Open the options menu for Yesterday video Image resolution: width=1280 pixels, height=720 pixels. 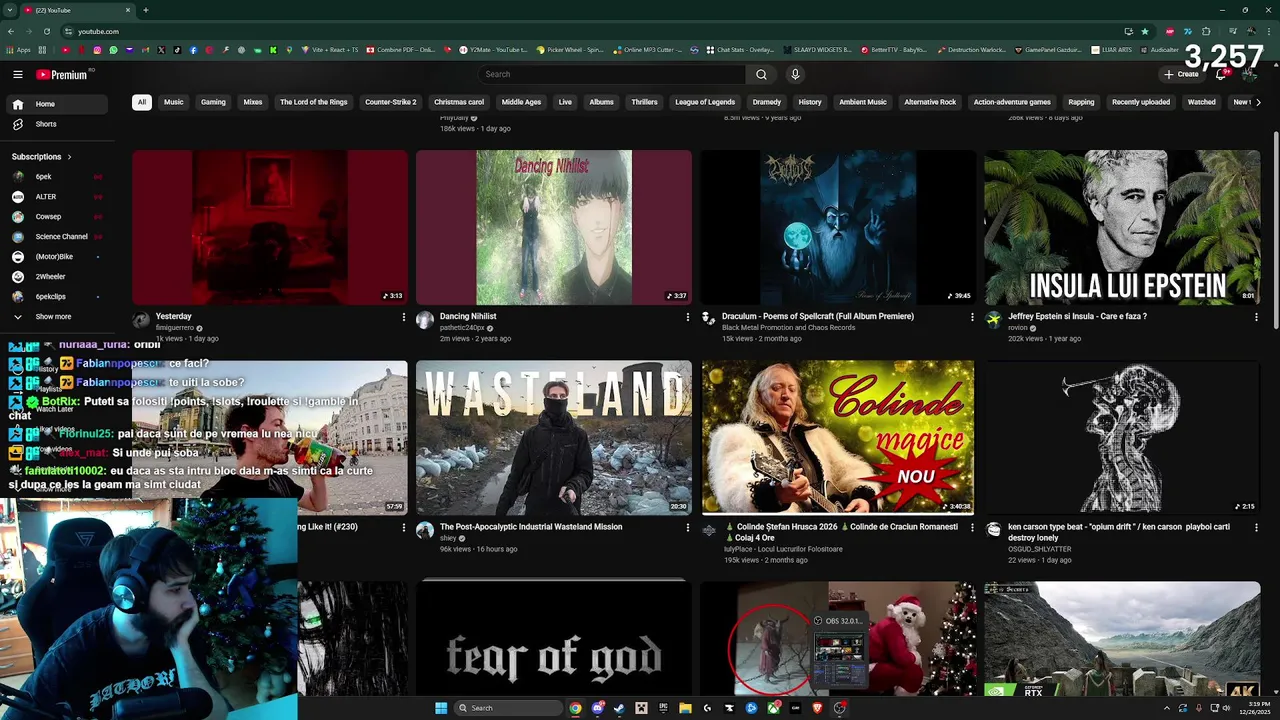pos(404,317)
